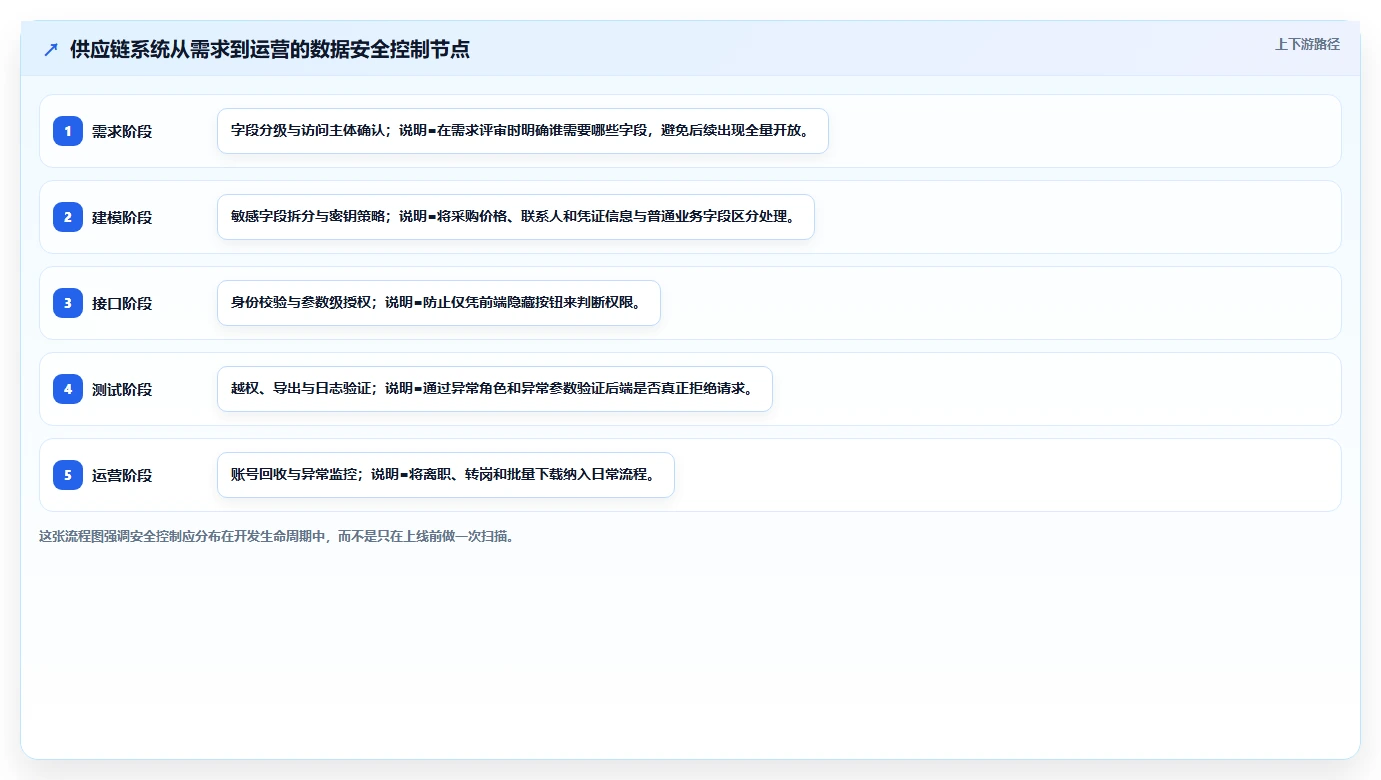This screenshot has height=780, width=1381.
Task: Select the 运营阶段 label
Action: point(122,475)
